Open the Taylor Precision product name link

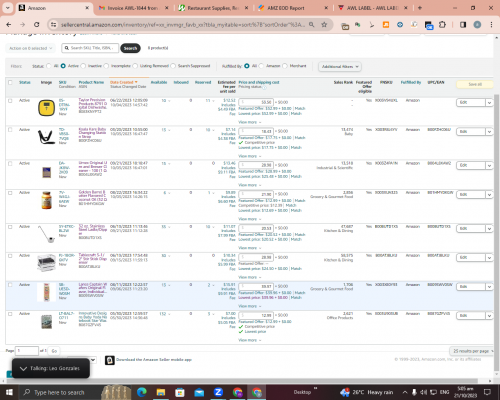[x=92, y=104]
